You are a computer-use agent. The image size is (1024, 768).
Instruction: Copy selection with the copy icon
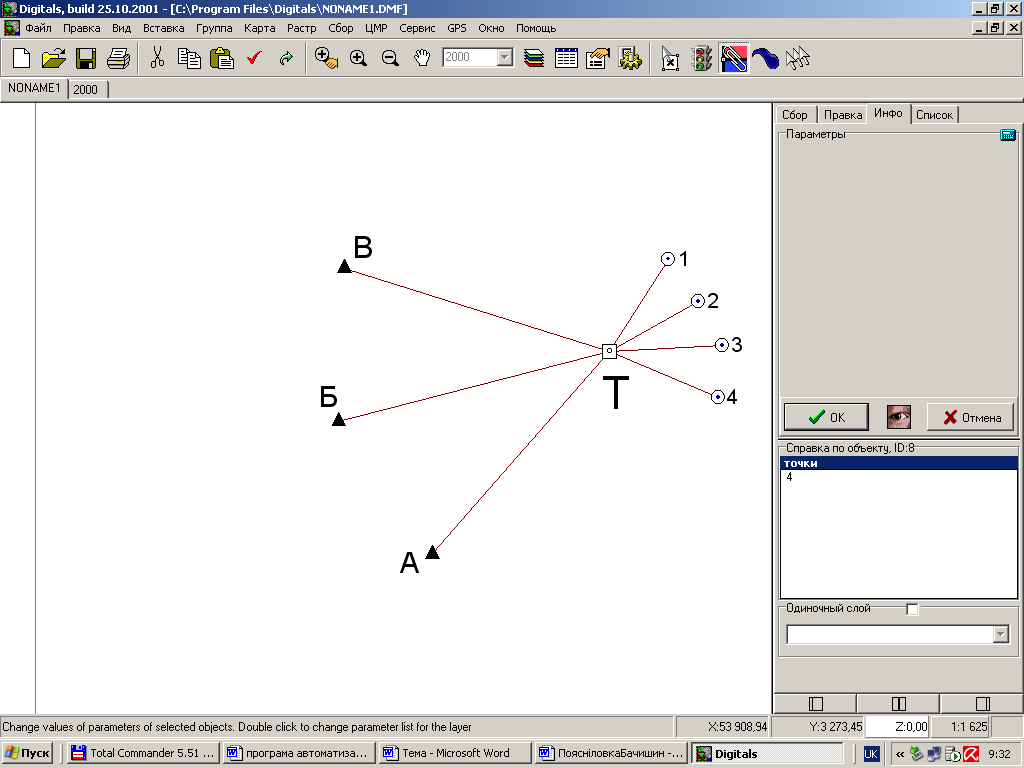point(189,58)
